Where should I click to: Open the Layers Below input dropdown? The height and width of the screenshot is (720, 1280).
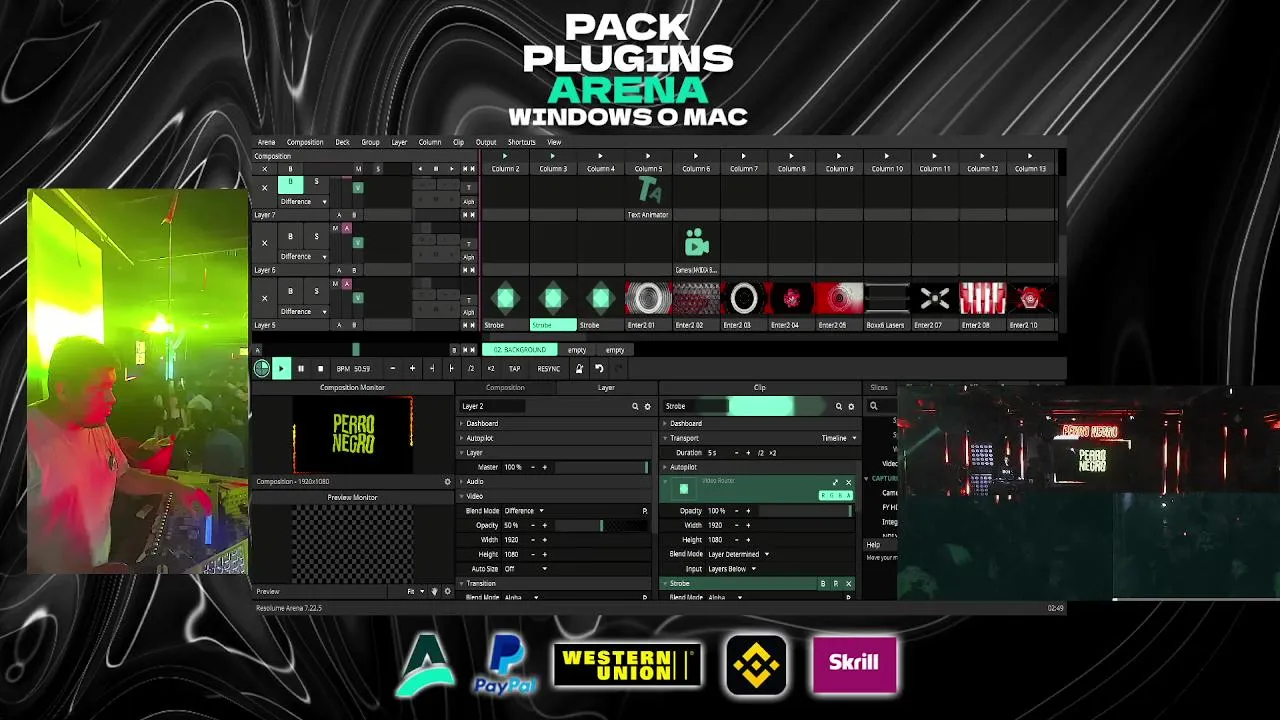tap(731, 569)
